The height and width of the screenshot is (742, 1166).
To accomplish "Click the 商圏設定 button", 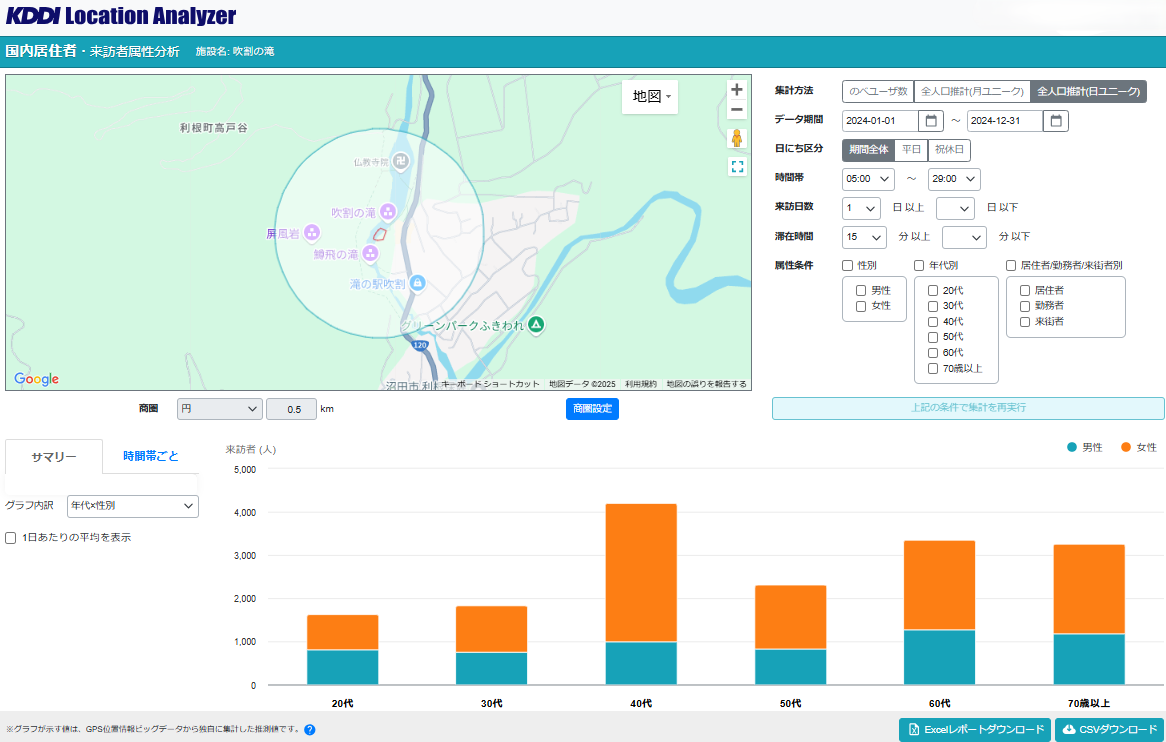I will [x=592, y=409].
